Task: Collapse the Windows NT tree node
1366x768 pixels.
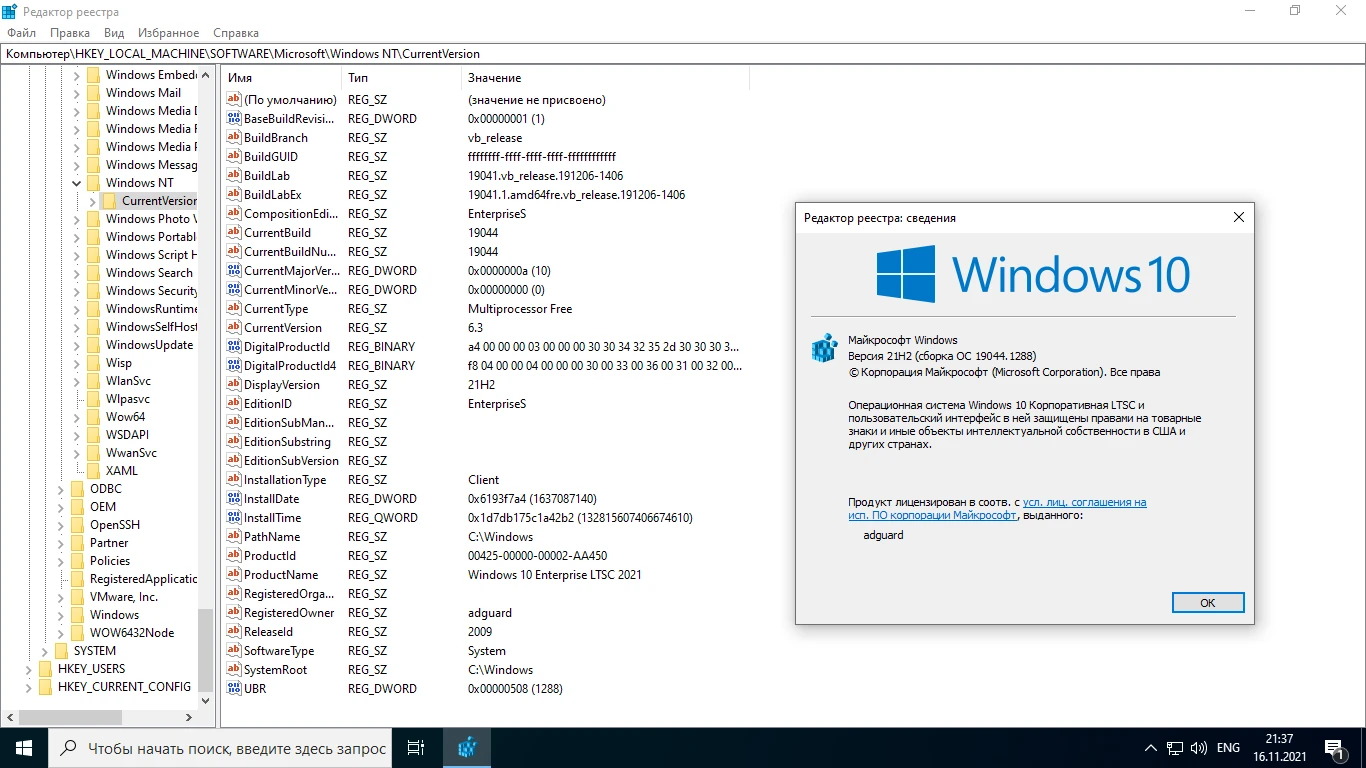Action: pos(77,183)
